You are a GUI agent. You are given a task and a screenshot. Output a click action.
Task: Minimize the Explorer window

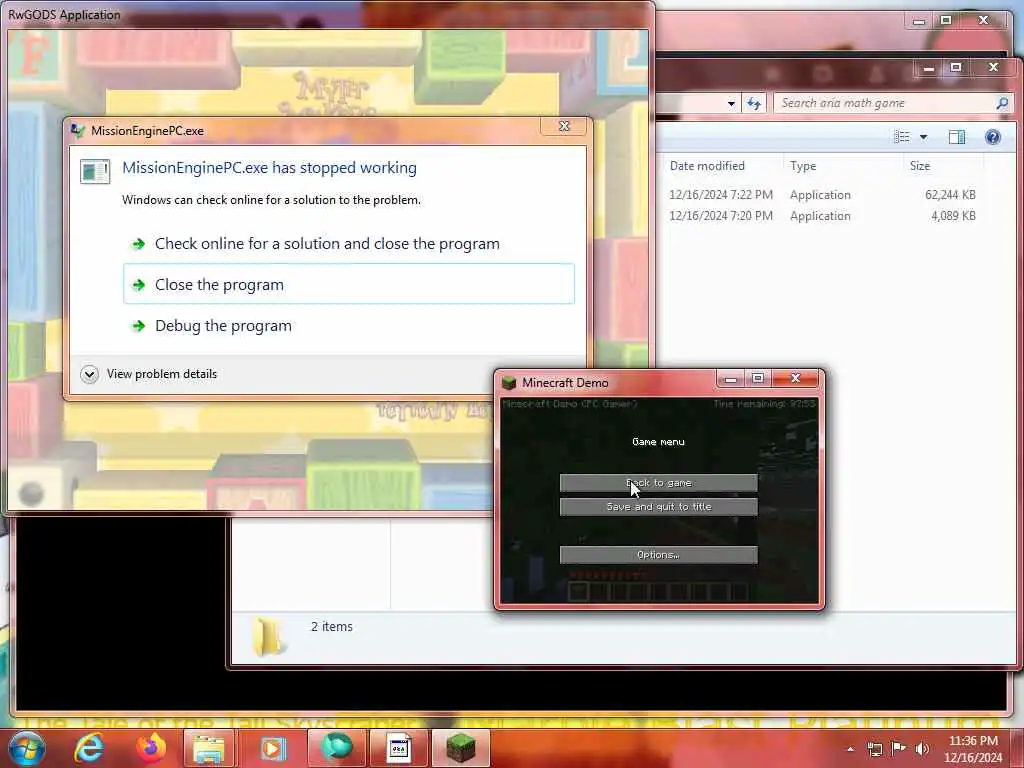pyautogui.click(x=928, y=67)
